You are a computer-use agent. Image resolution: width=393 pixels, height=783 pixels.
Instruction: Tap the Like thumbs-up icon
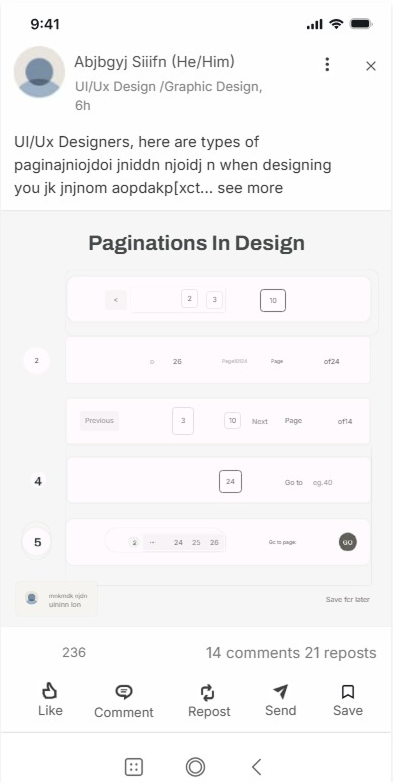point(49,691)
